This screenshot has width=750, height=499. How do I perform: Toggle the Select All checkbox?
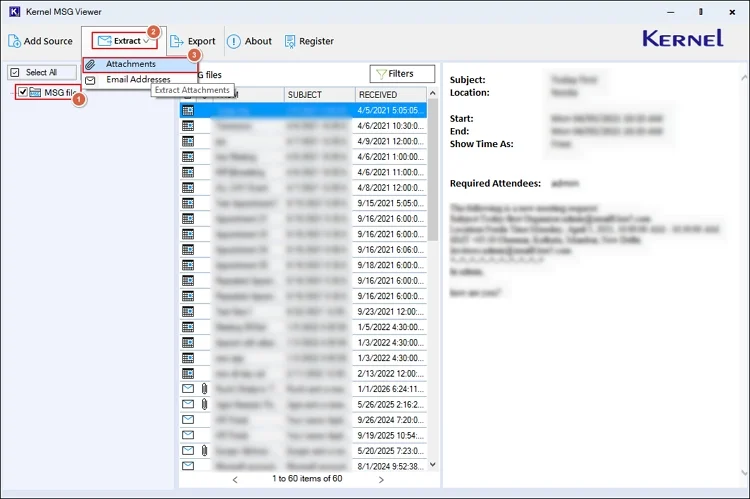(14, 73)
